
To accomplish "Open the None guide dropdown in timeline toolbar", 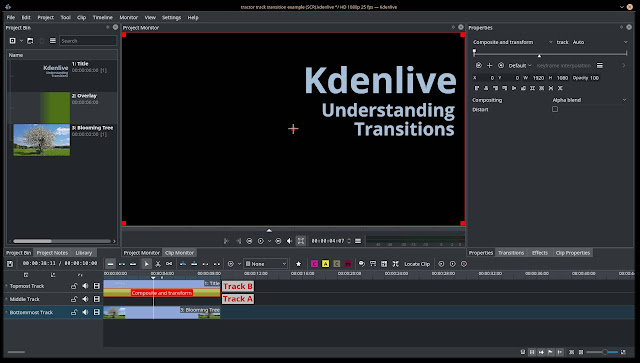I will pyautogui.click(x=266, y=264).
